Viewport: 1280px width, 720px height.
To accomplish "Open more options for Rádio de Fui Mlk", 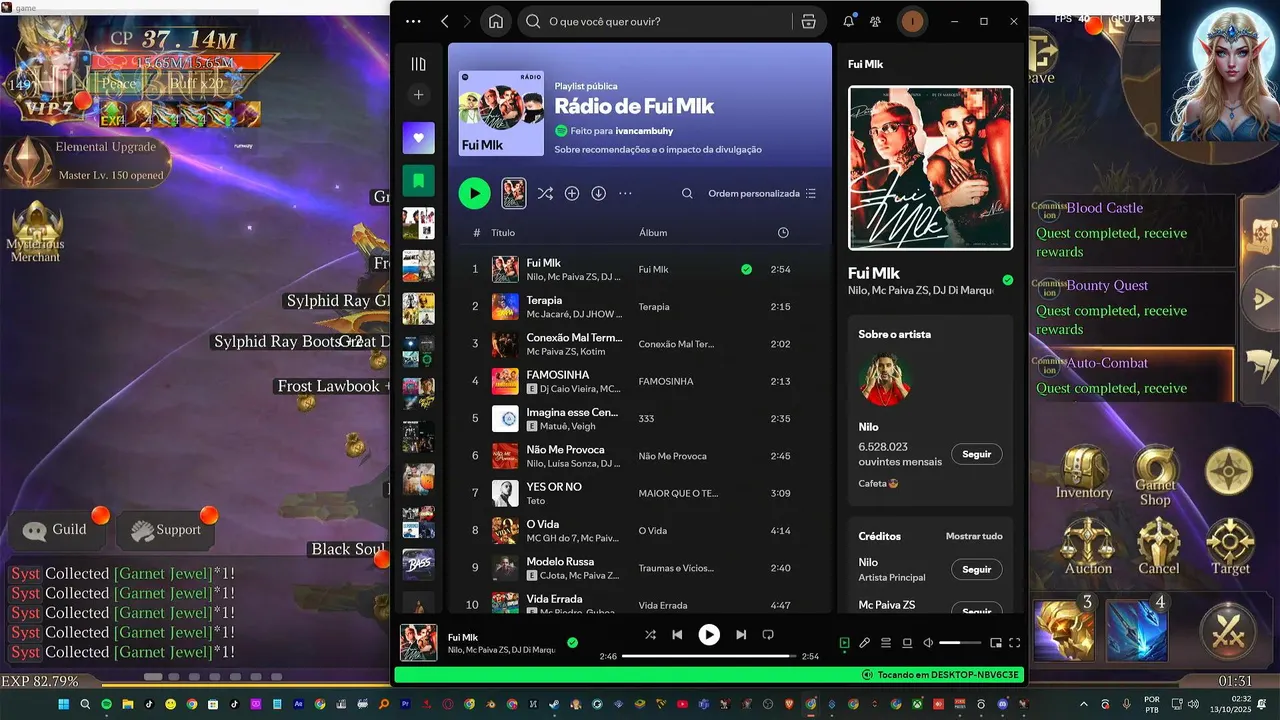I will (625, 193).
